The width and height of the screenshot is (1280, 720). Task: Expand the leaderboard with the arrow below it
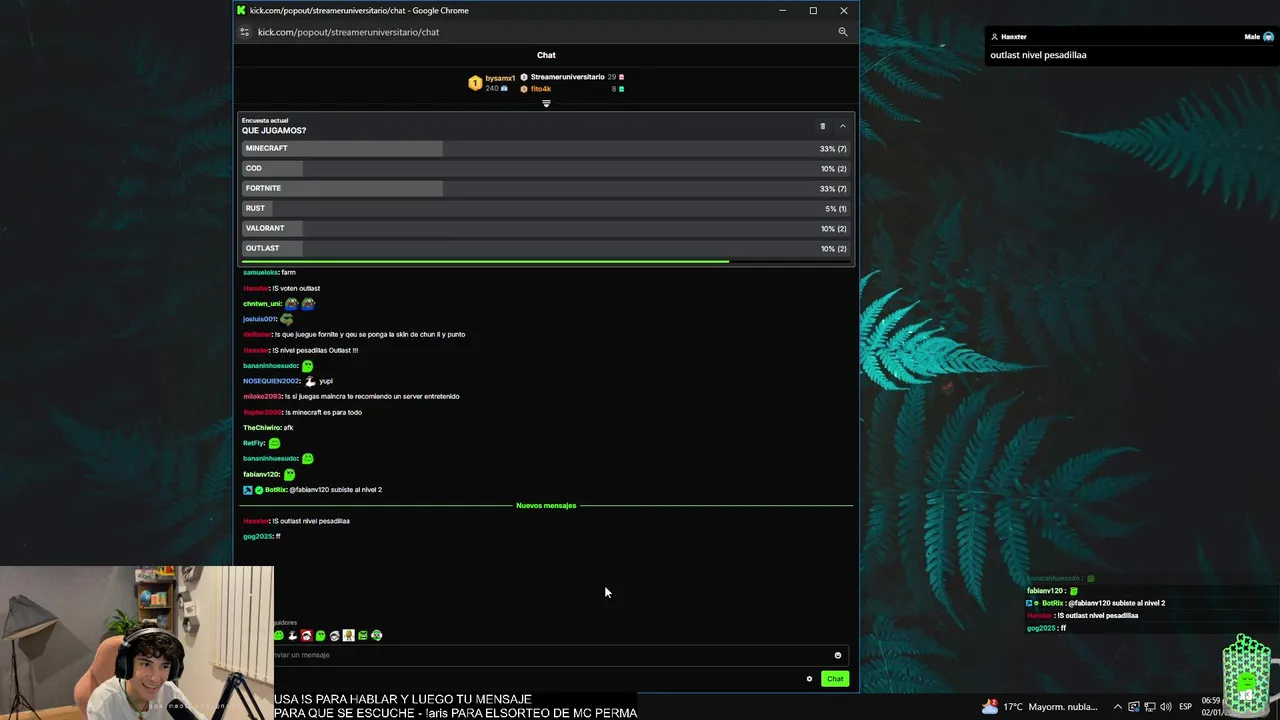[x=546, y=103]
